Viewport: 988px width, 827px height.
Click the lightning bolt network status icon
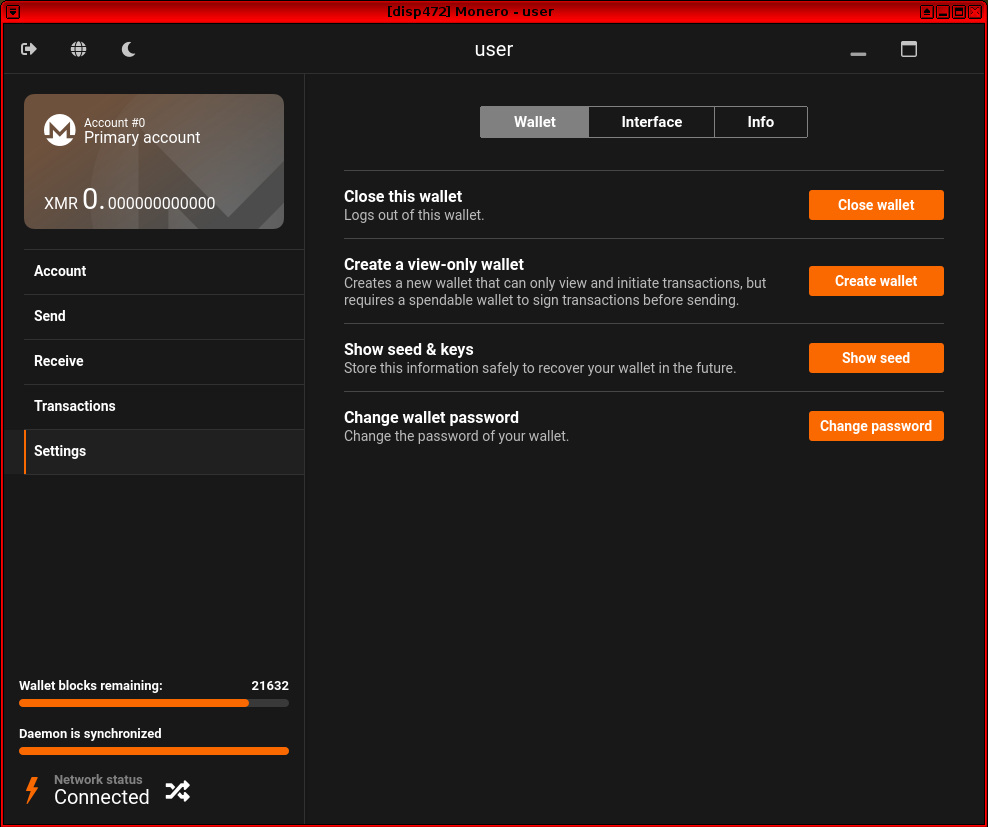click(32, 790)
